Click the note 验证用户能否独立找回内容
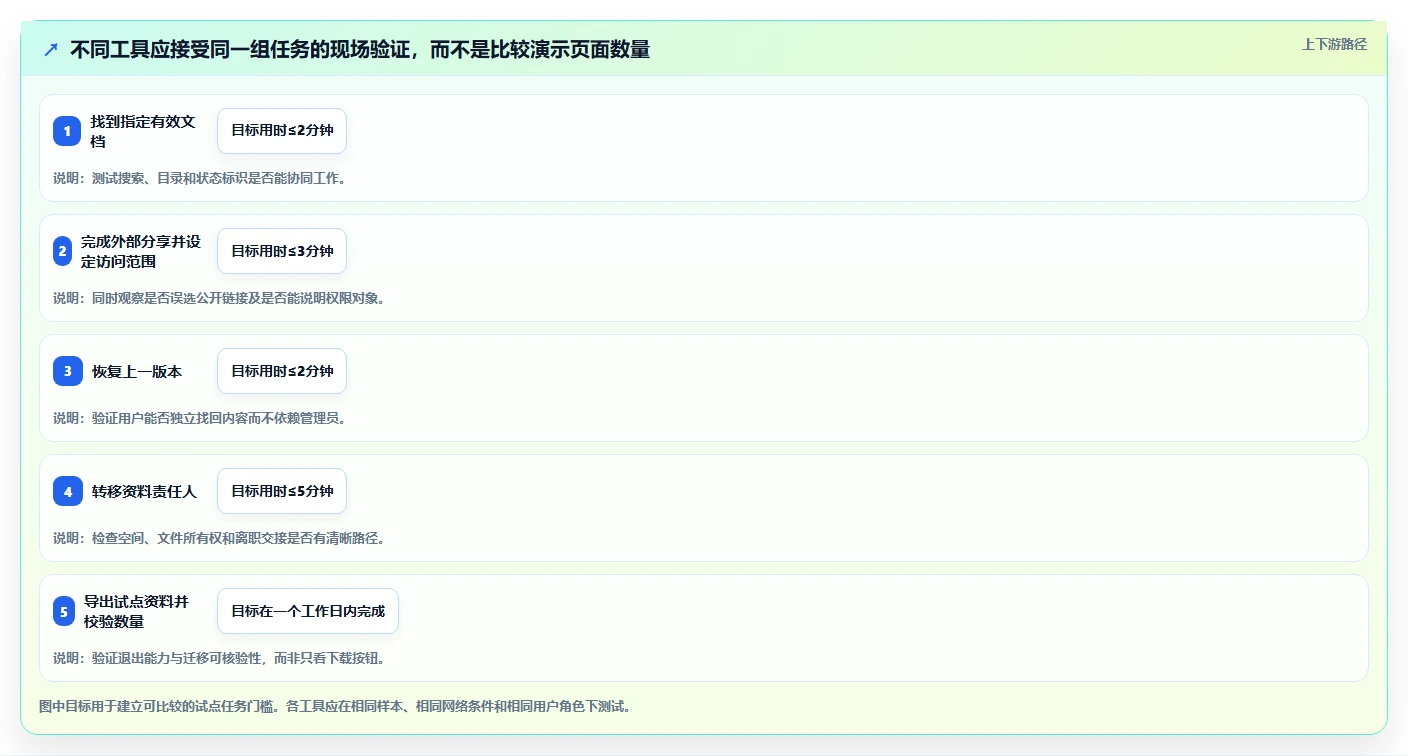Image resolution: width=1408 pixels, height=756 pixels. 199,418
